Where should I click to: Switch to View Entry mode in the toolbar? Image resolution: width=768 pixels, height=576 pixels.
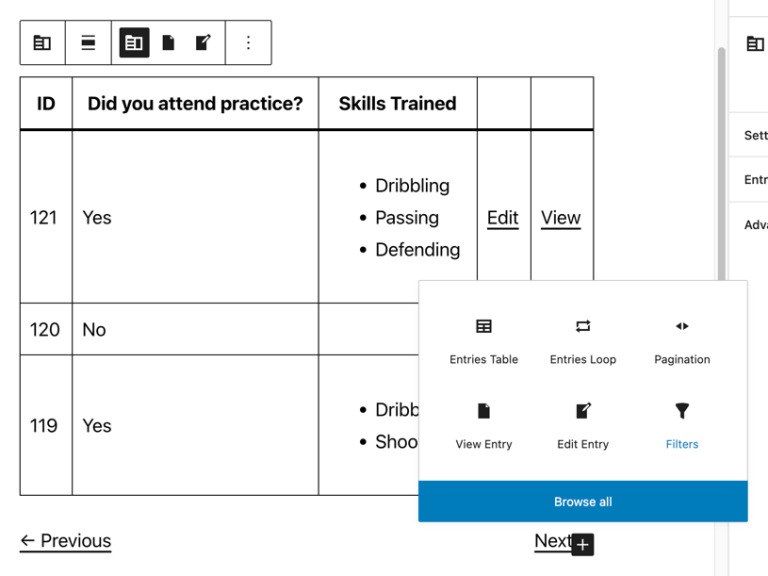[168, 43]
